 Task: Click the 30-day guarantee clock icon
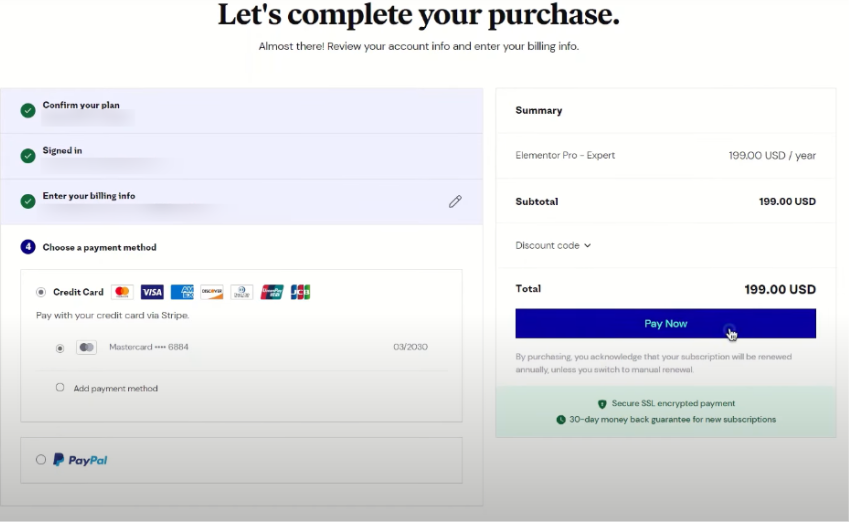(561, 420)
